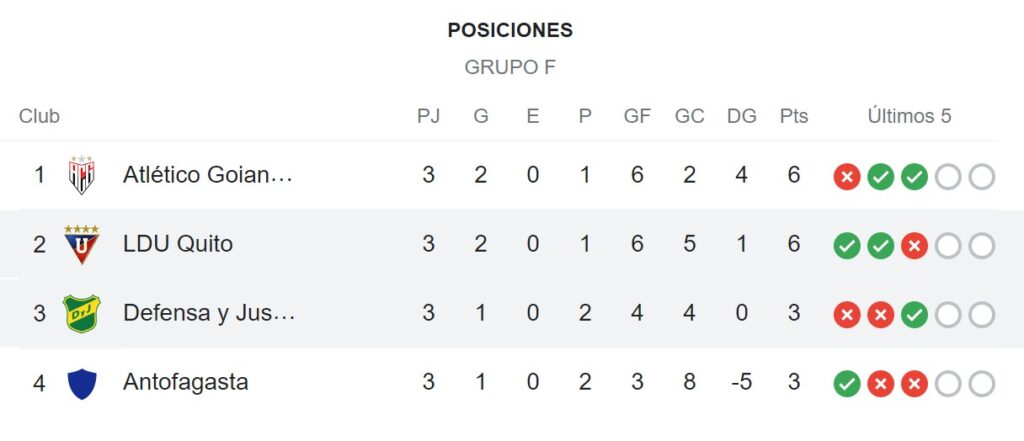Image resolution: width=1024 pixels, height=441 pixels.
Task: Open the Antofagasta team name
Action: pos(185,382)
